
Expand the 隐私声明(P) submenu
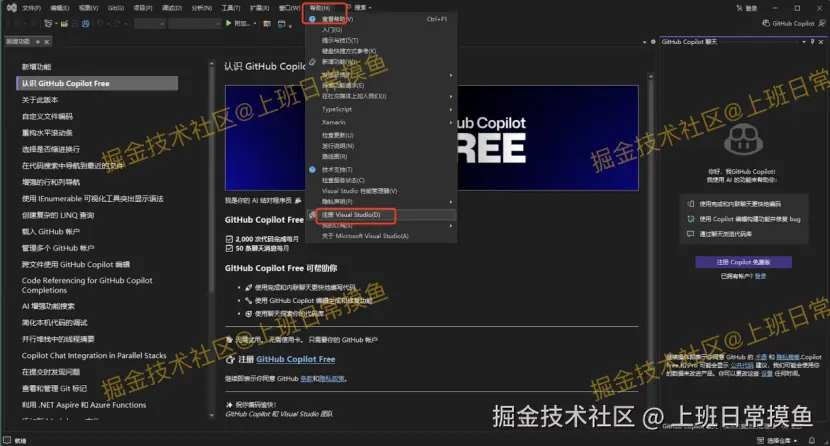pyautogui.click(x=381, y=202)
